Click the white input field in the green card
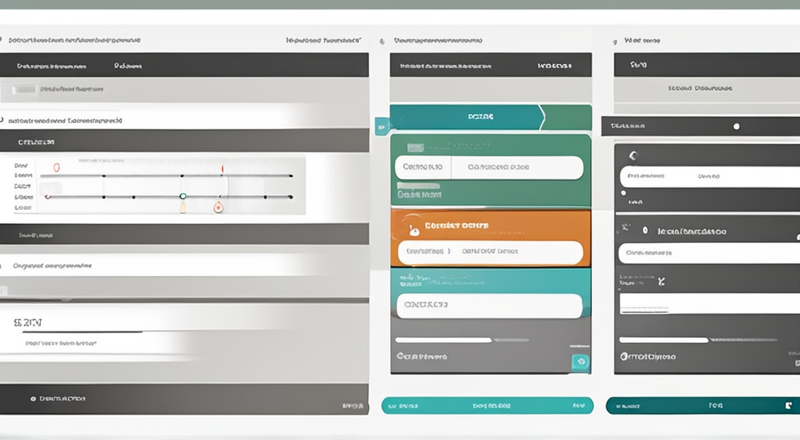 coord(488,167)
